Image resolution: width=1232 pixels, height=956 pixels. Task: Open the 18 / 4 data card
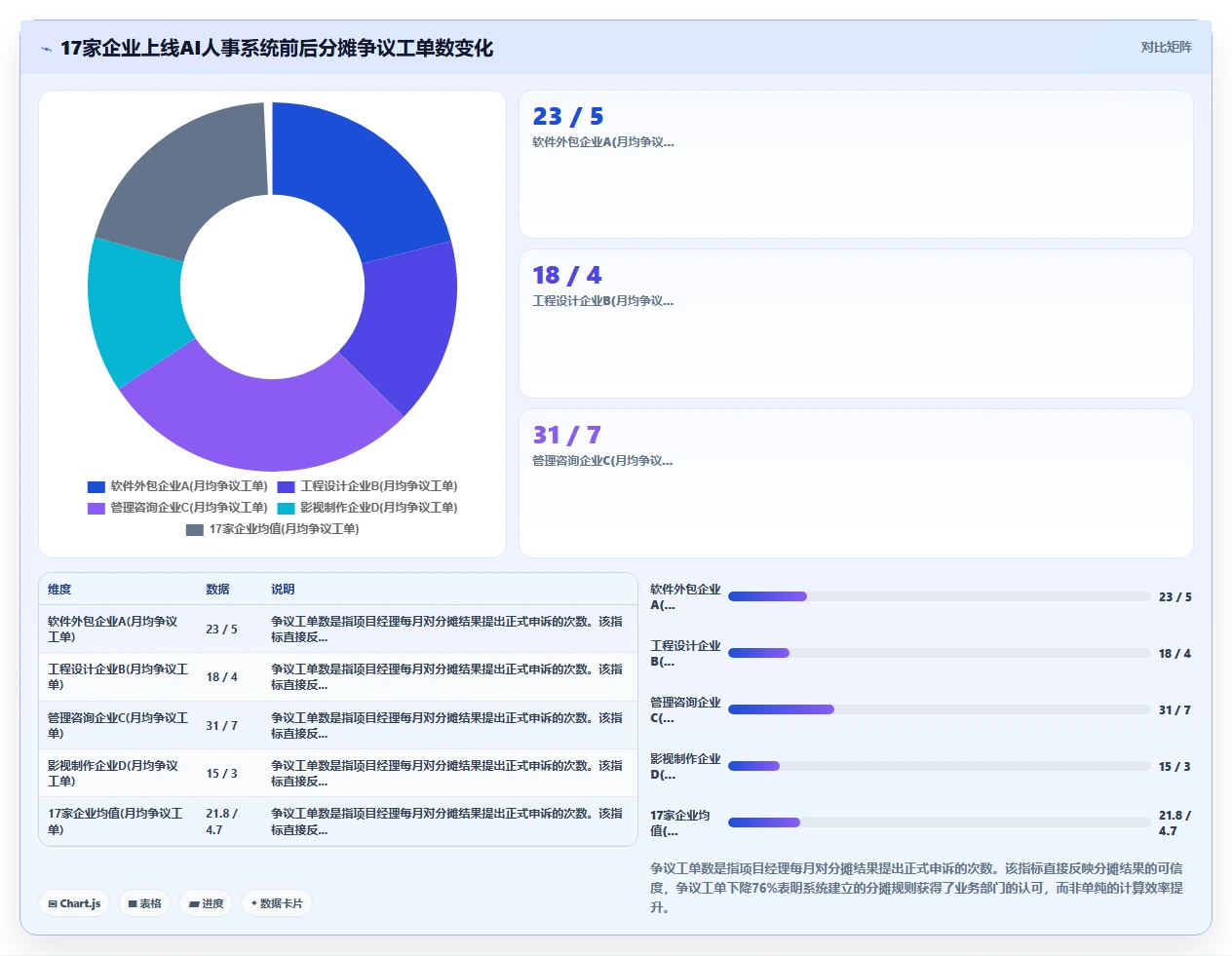(x=856, y=324)
